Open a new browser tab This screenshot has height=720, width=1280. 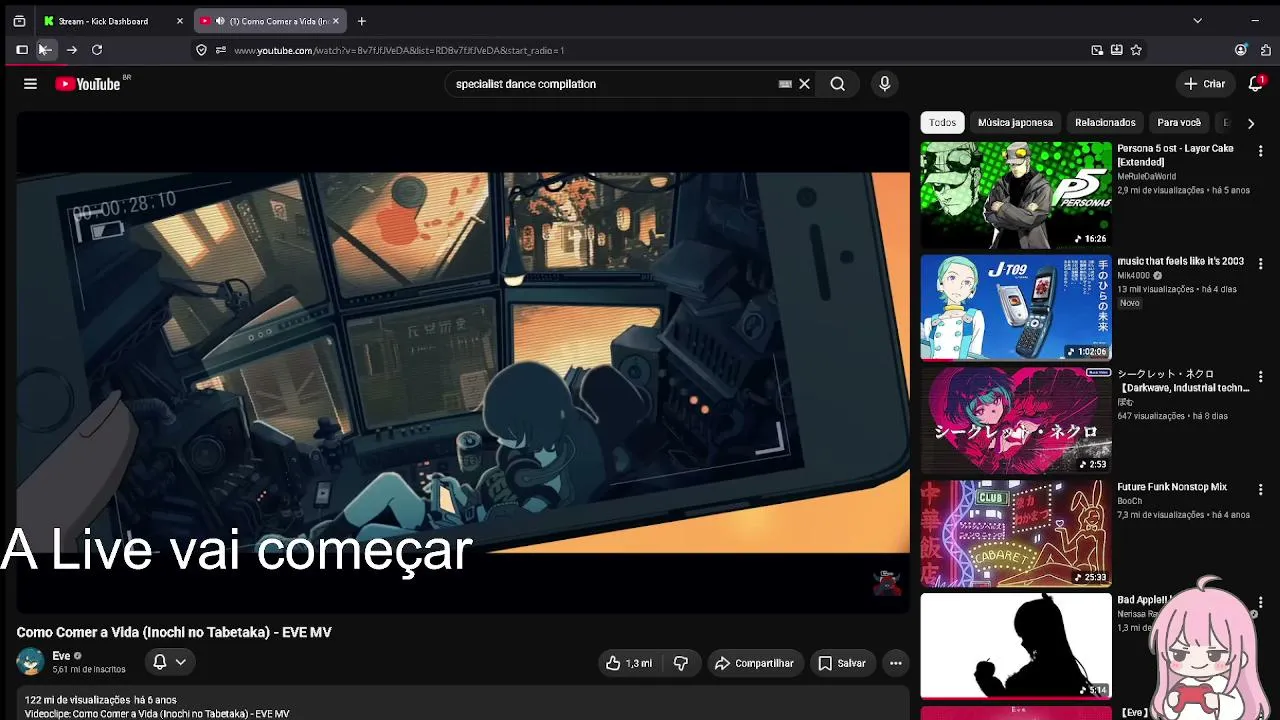tap(362, 21)
